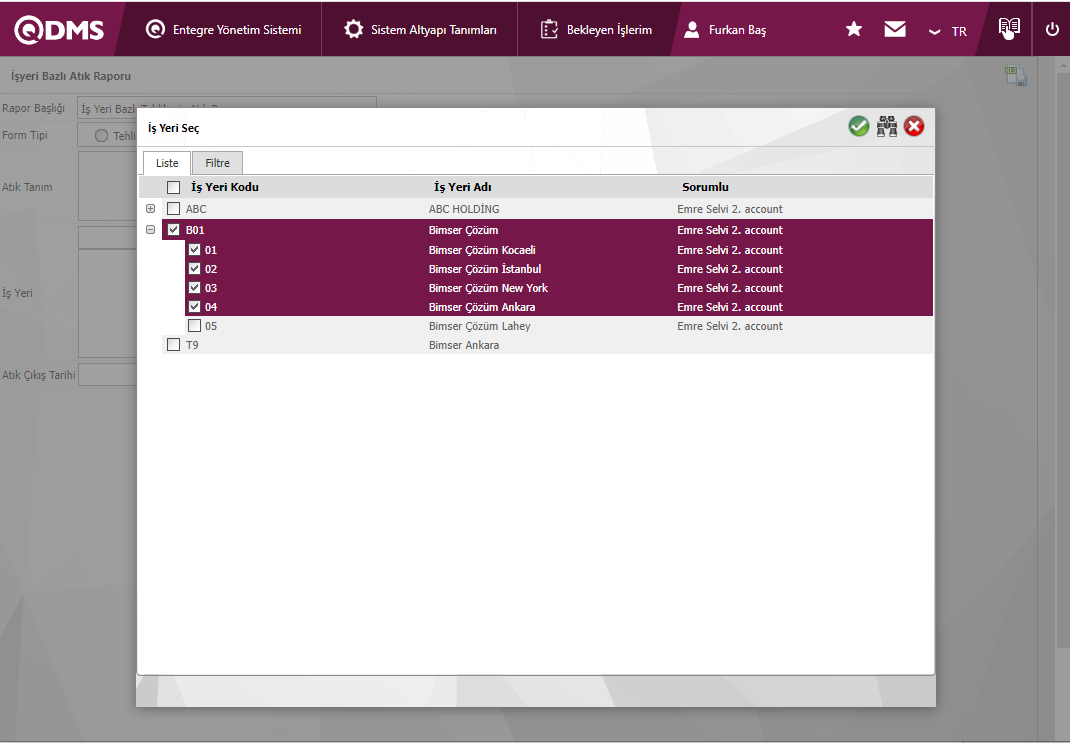Sort by İş Yeri Adı column header
Screen dimensions: 1070x743
pyautogui.click(x=463, y=187)
